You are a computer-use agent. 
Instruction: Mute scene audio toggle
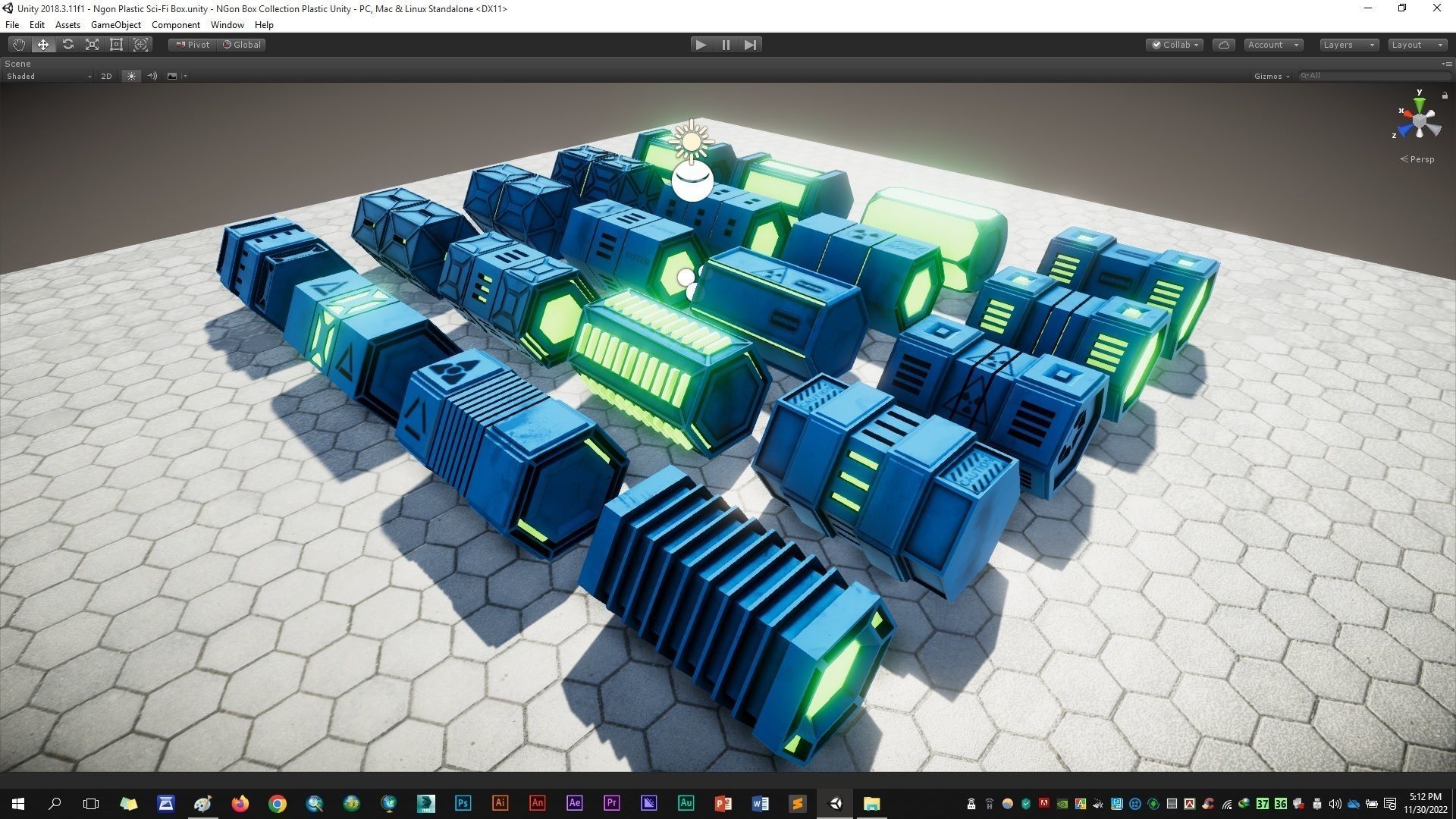152,76
